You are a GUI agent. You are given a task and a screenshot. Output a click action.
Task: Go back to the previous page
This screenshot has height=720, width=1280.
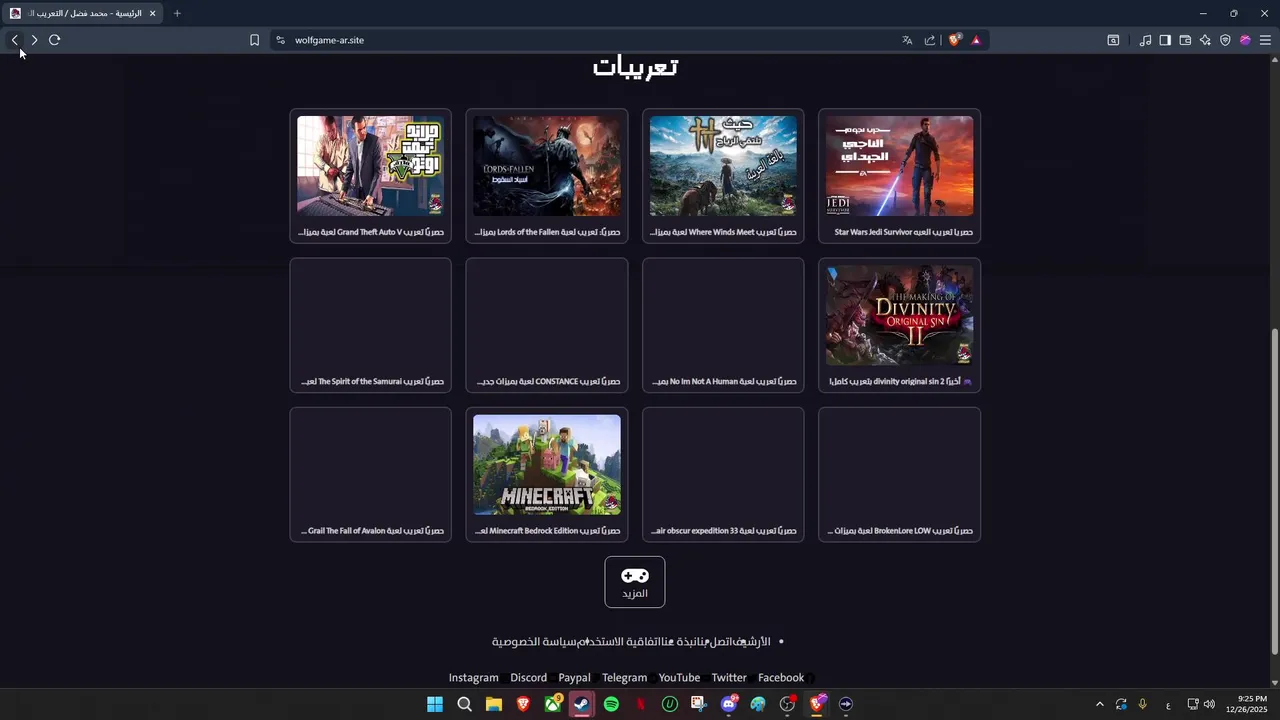pyautogui.click(x=14, y=40)
